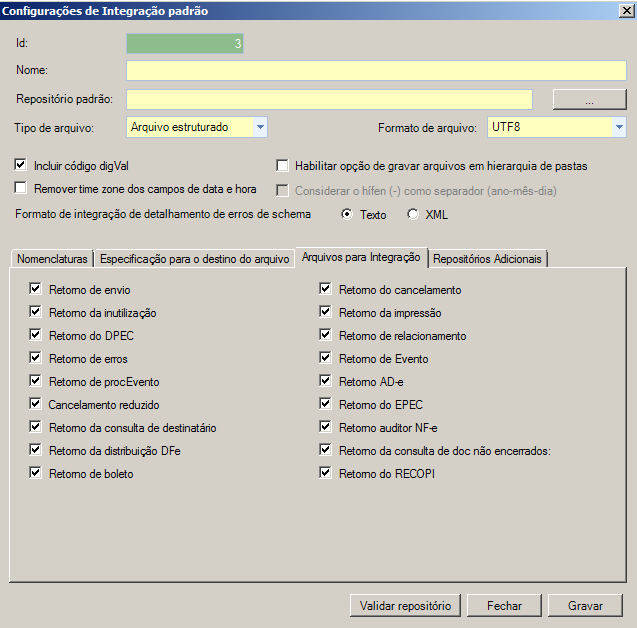Image resolution: width=637 pixels, height=628 pixels.
Task: Expand the Formato de arquivo dropdown
Action: tap(619, 127)
